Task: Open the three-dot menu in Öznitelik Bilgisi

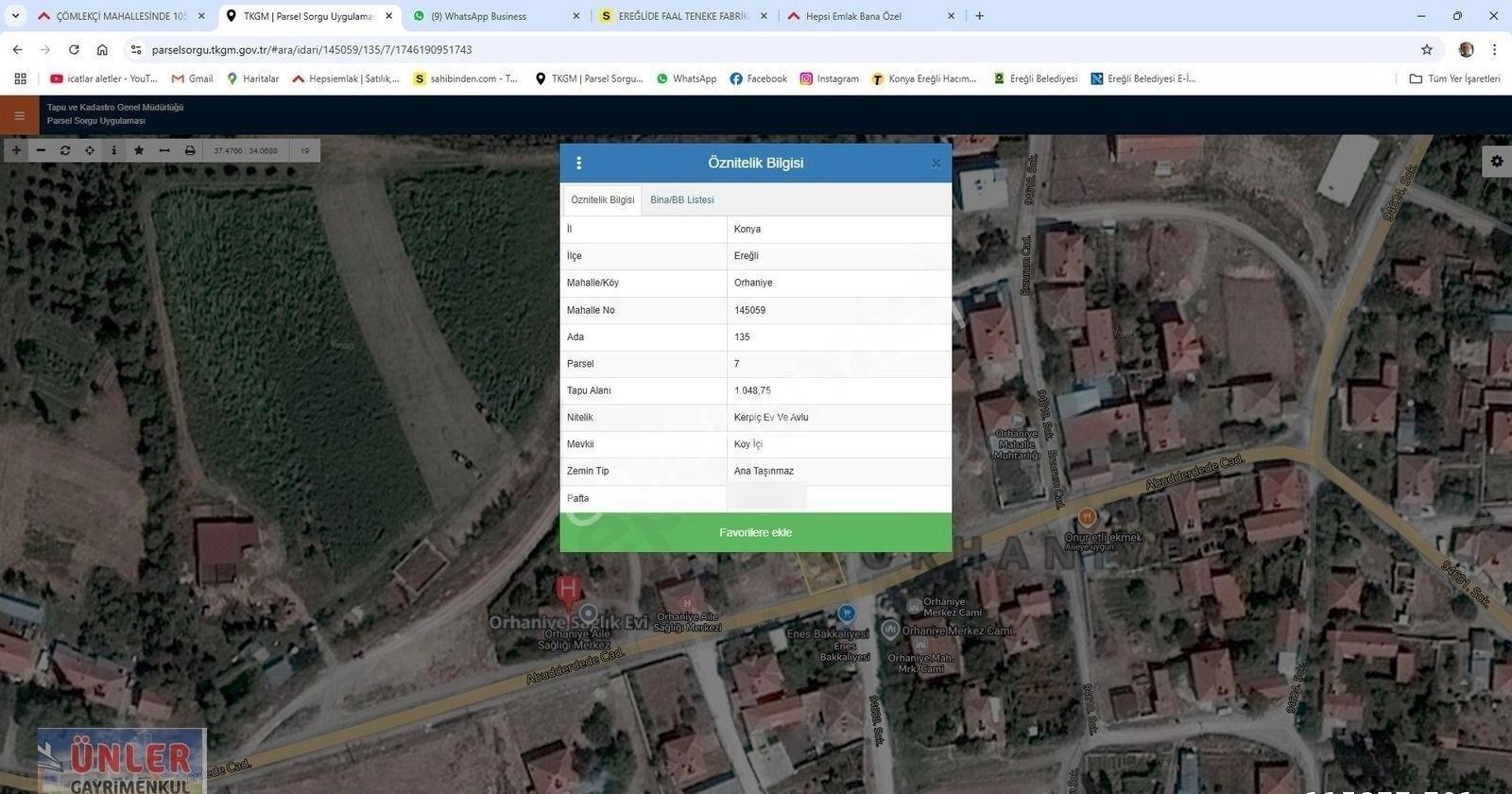Action: [579, 163]
